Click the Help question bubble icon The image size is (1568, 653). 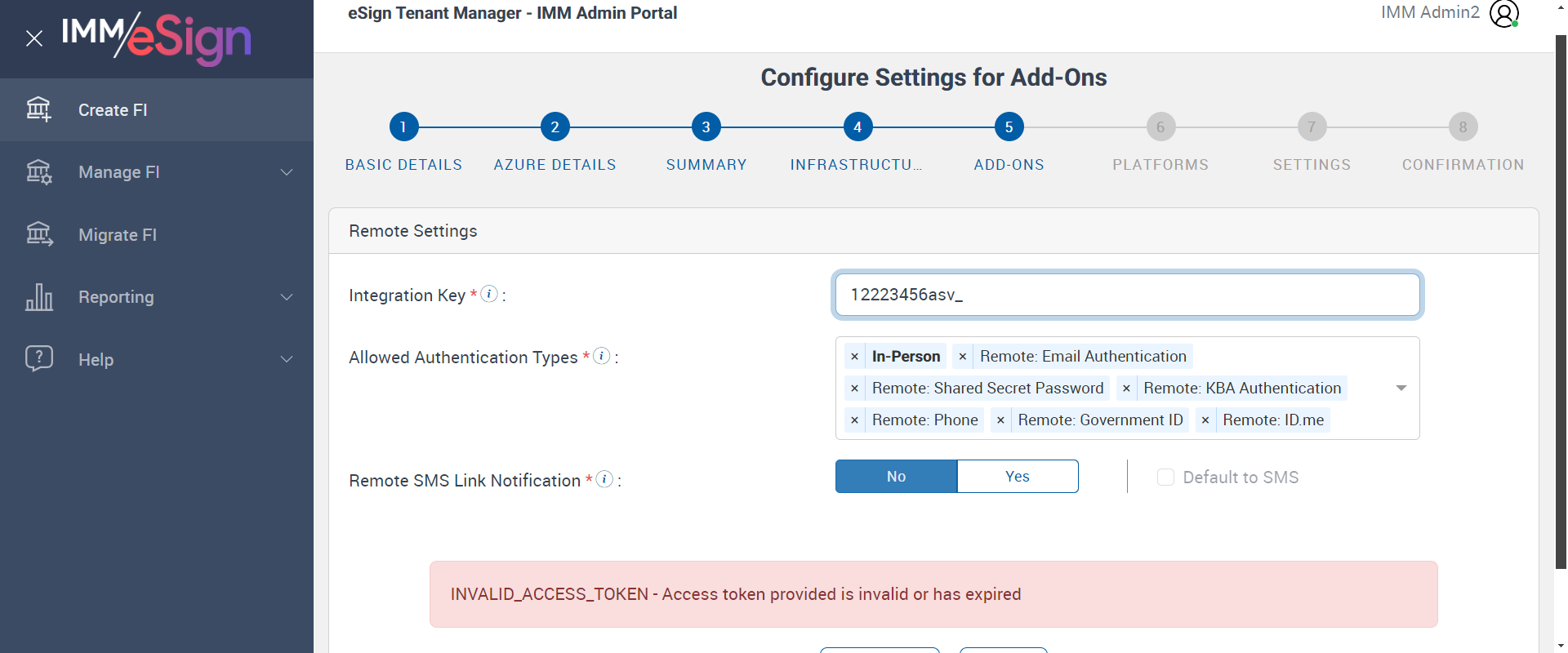click(38, 358)
